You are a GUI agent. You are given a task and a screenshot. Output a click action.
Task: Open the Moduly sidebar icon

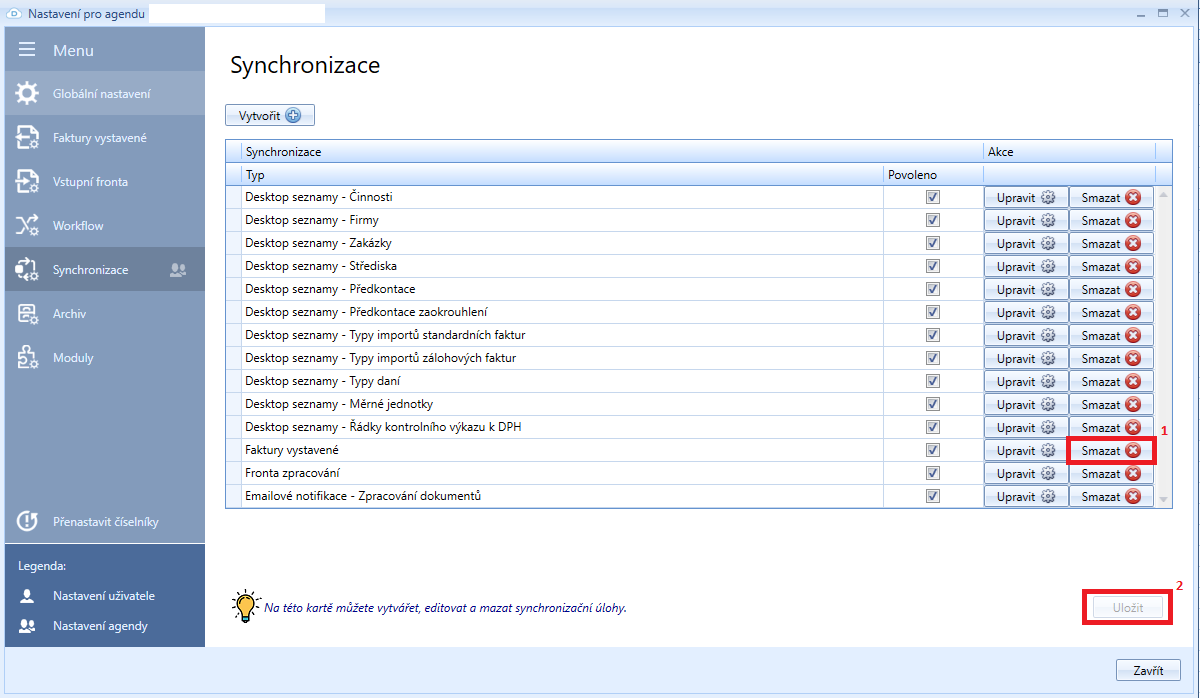tap(27, 358)
